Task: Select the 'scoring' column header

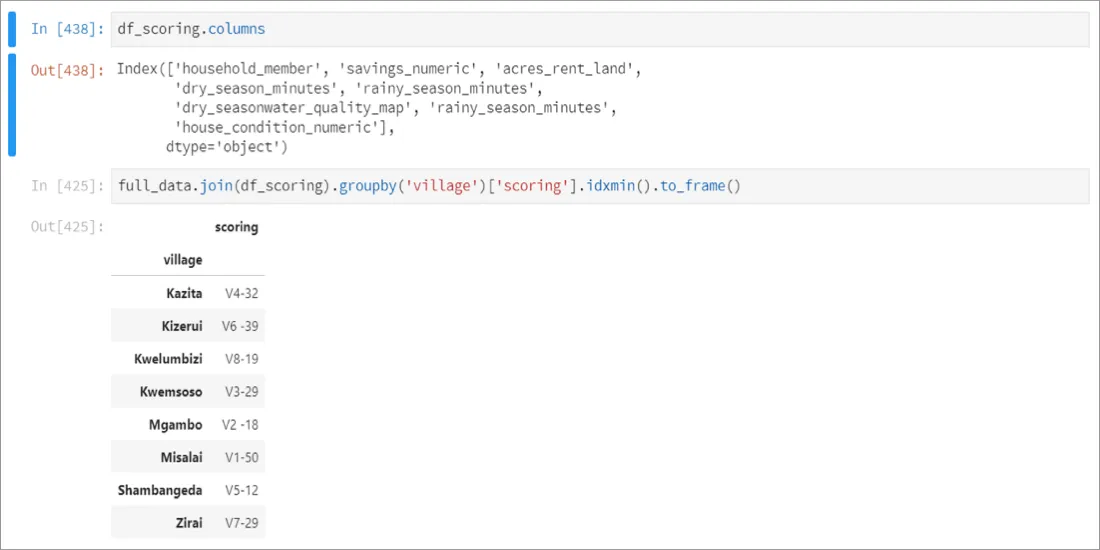Action: [x=236, y=227]
